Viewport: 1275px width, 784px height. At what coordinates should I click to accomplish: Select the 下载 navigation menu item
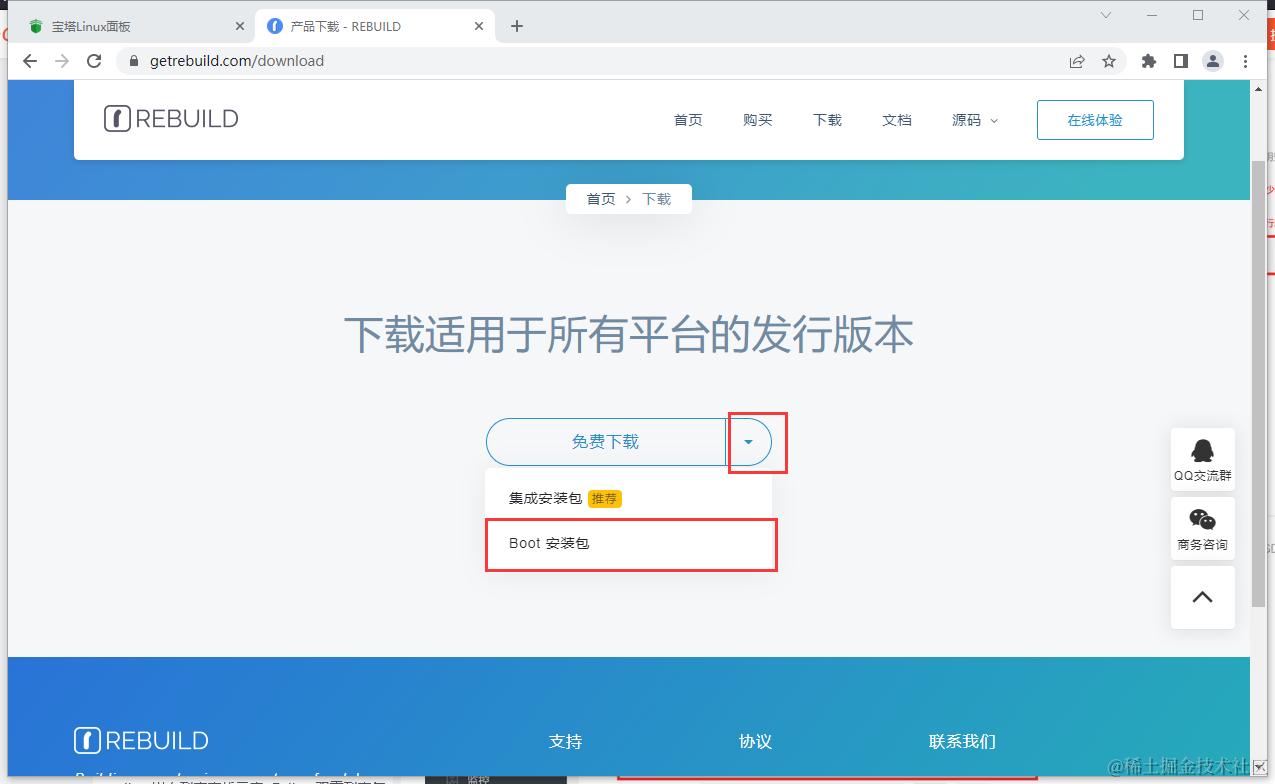point(827,120)
